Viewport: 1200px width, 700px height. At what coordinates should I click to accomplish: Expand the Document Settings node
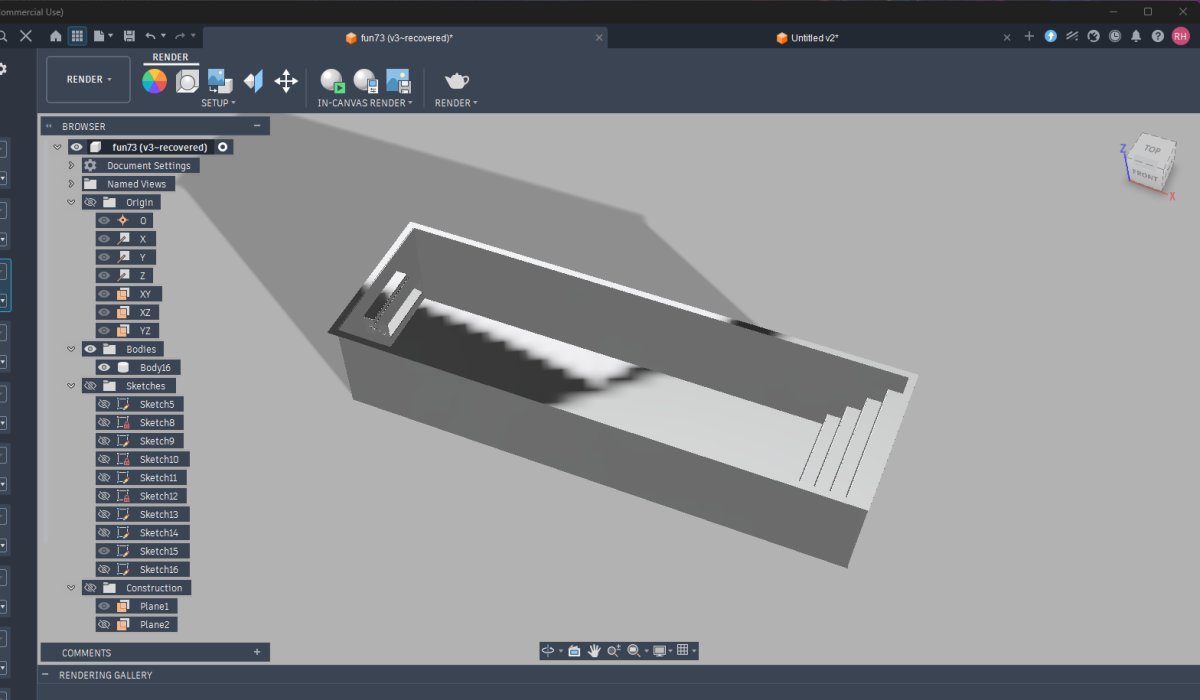[71, 165]
